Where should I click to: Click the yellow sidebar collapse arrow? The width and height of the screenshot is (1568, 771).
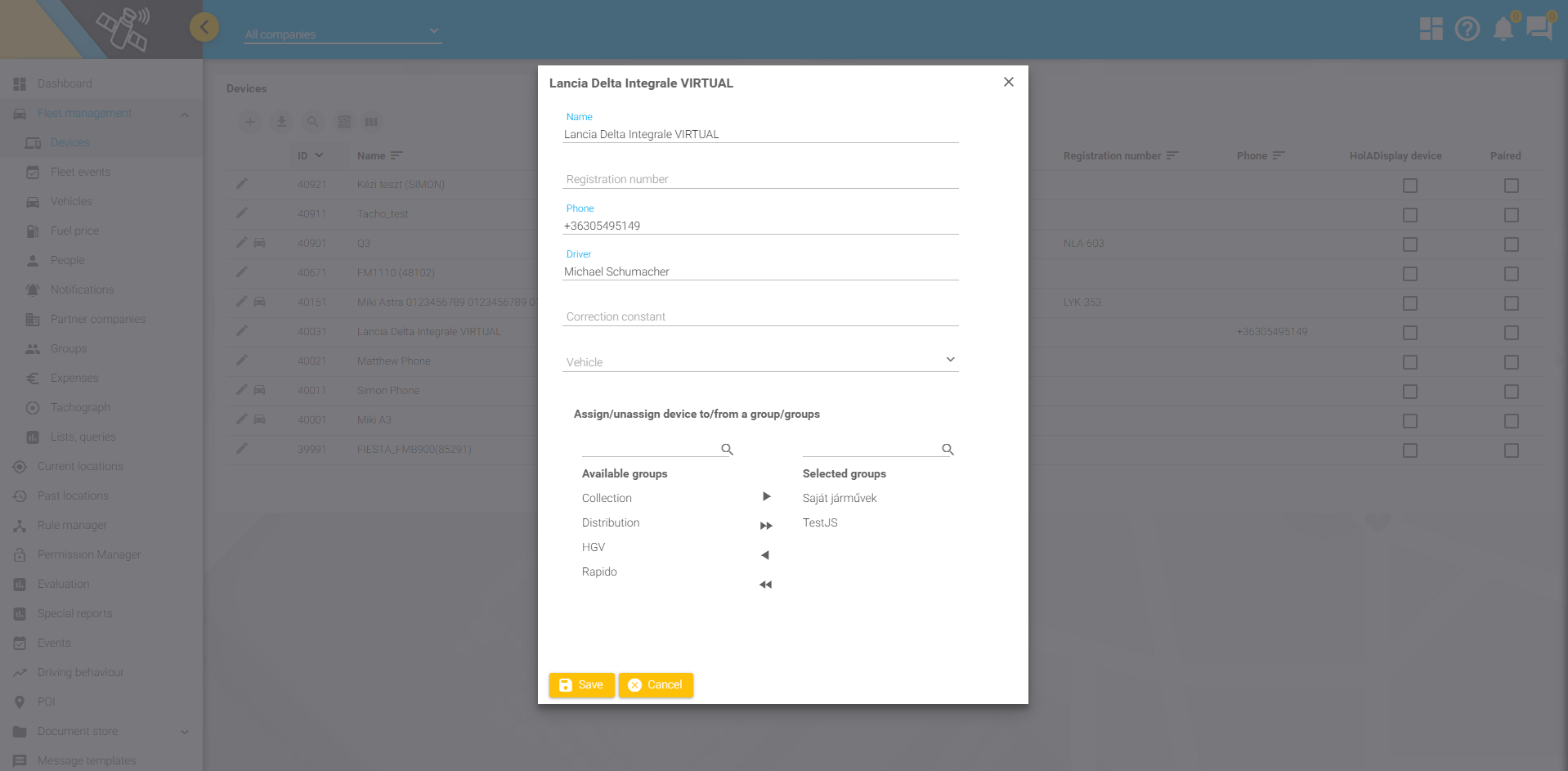click(204, 27)
